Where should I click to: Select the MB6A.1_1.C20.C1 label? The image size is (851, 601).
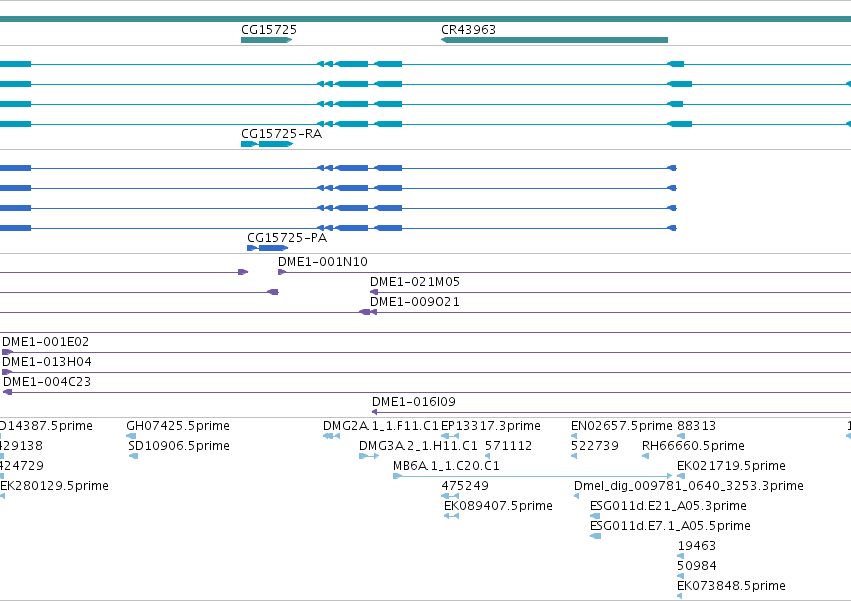(446, 466)
